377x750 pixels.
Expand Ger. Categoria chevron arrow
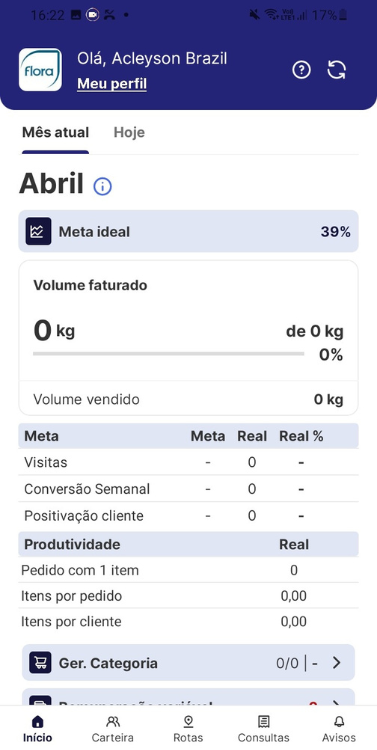pyautogui.click(x=337, y=663)
